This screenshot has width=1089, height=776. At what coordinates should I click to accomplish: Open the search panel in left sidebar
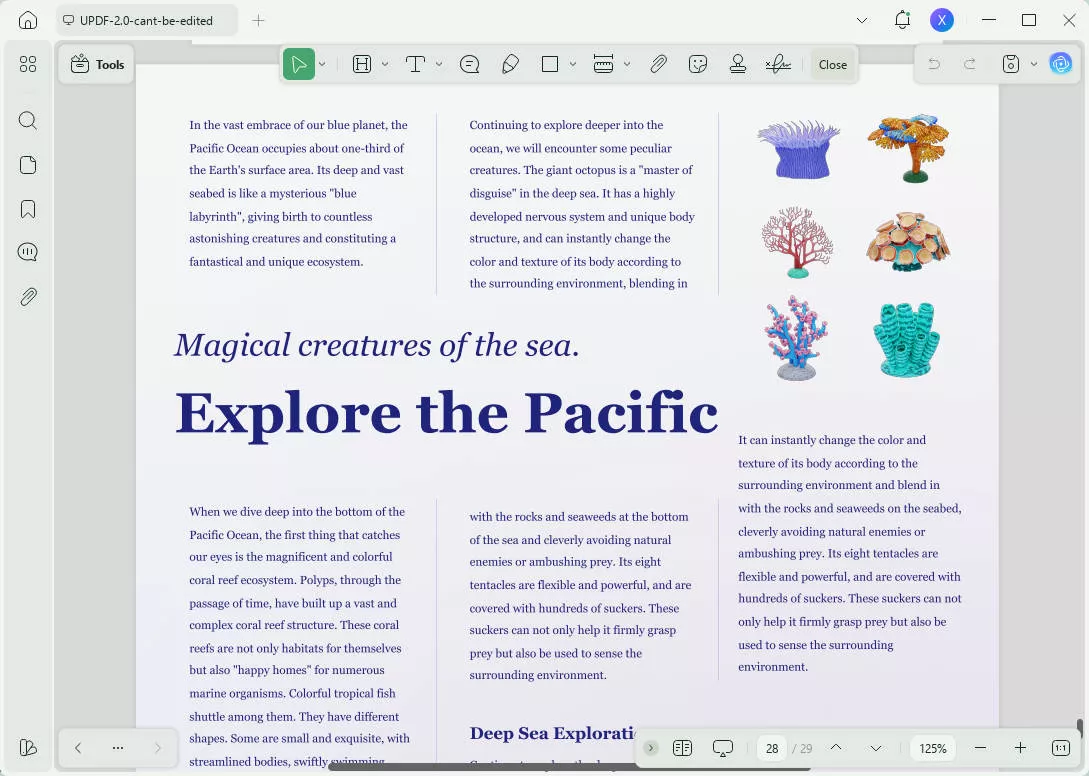click(x=28, y=120)
